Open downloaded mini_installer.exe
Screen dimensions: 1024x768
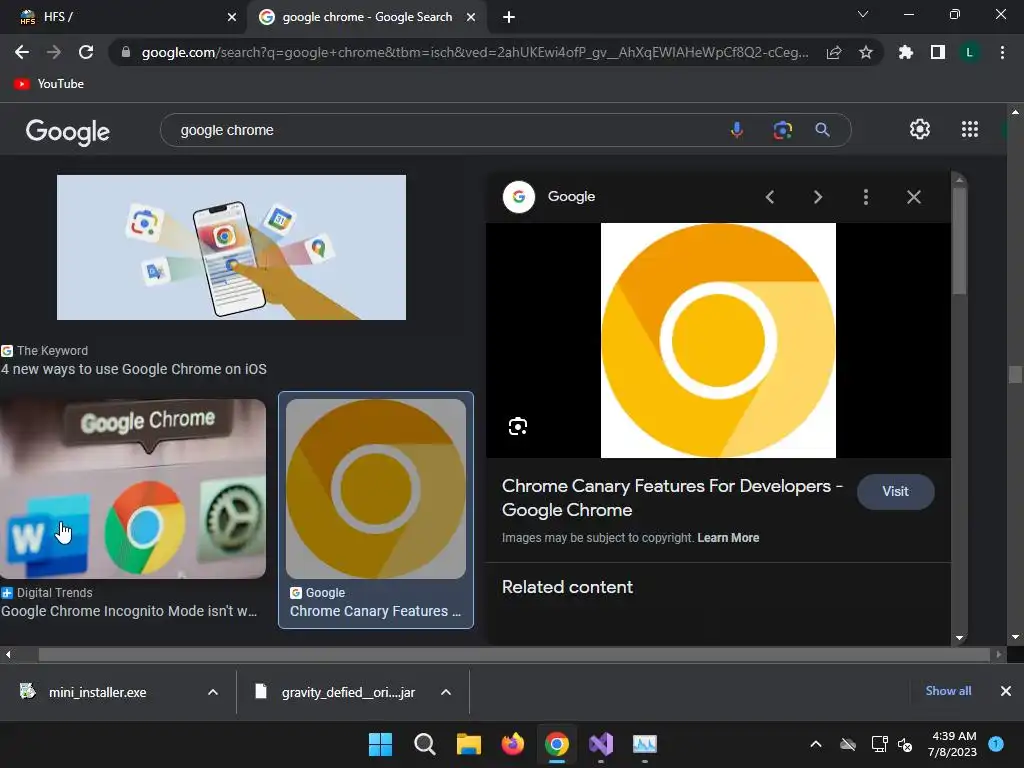[98, 692]
